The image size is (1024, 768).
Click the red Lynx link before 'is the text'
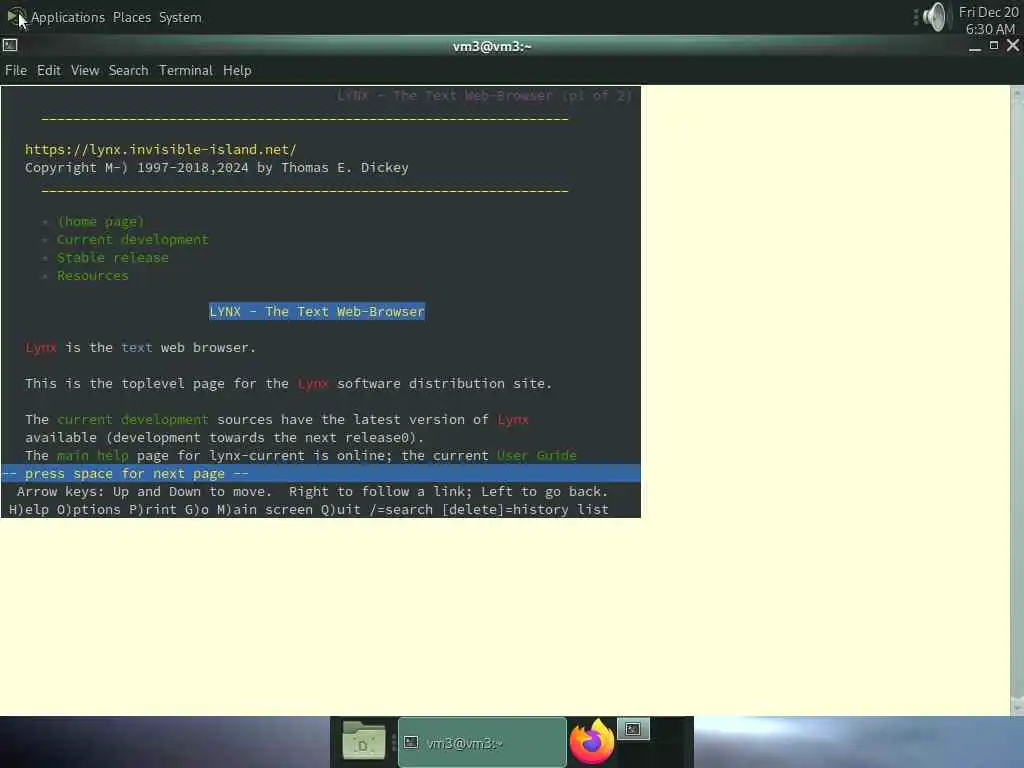40,347
